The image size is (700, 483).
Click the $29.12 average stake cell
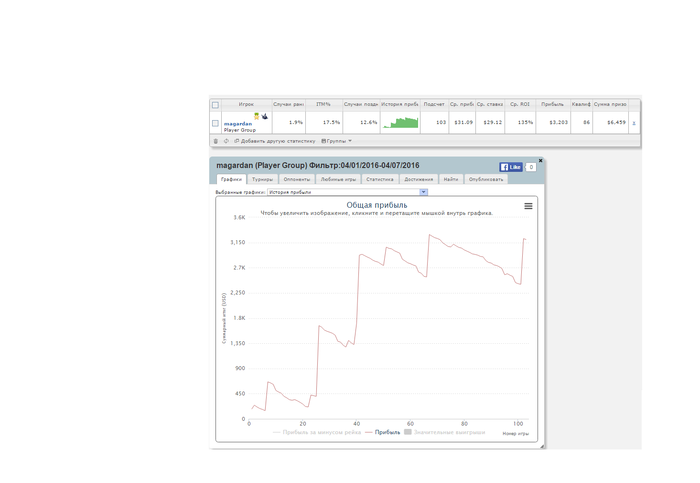pos(492,122)
